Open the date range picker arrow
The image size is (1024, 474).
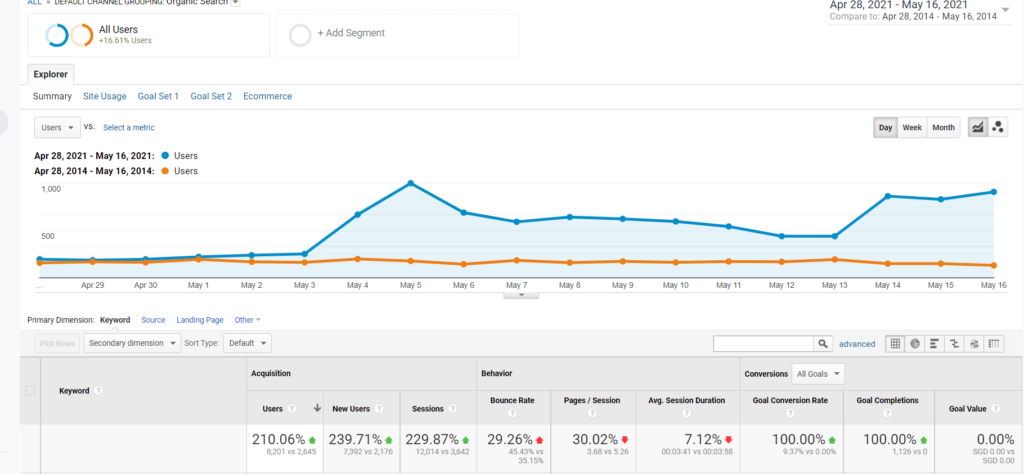coord(1004,10)
